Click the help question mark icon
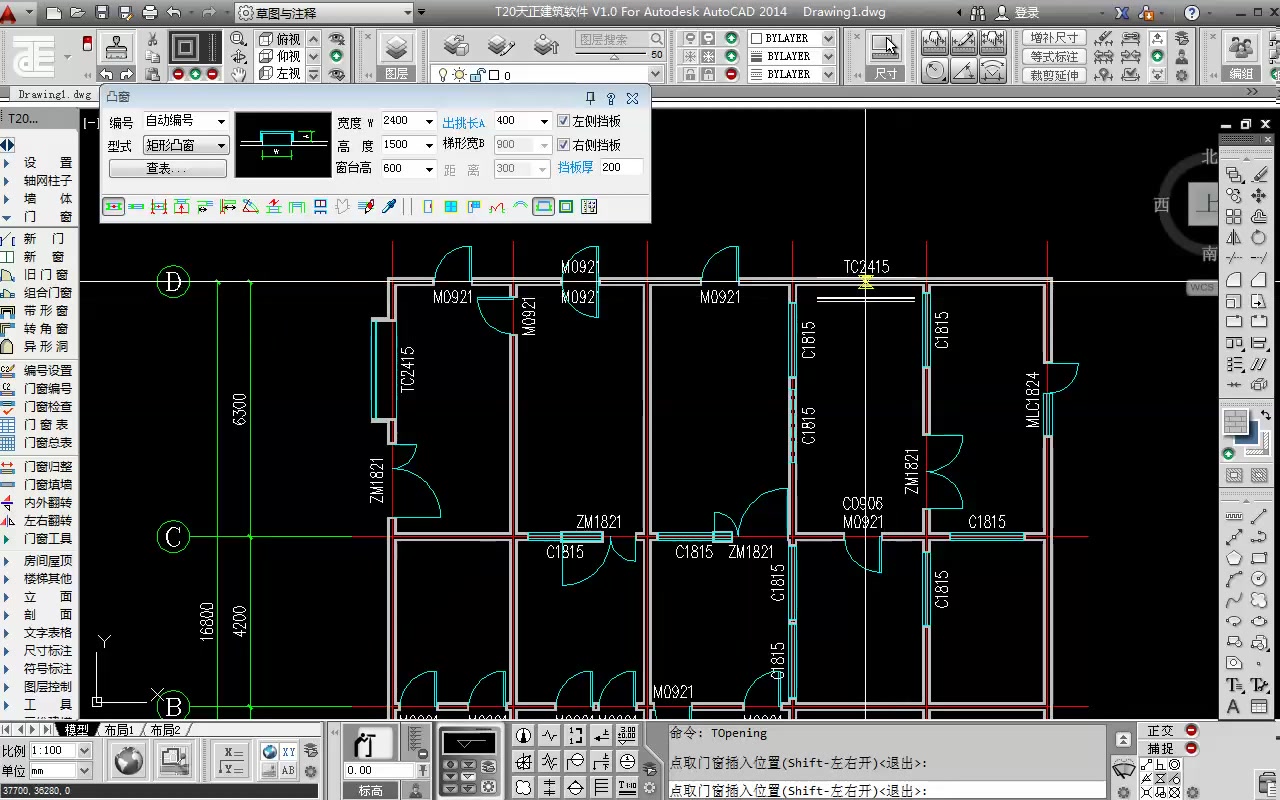1280x800 pixels. tap(1192, 13)
